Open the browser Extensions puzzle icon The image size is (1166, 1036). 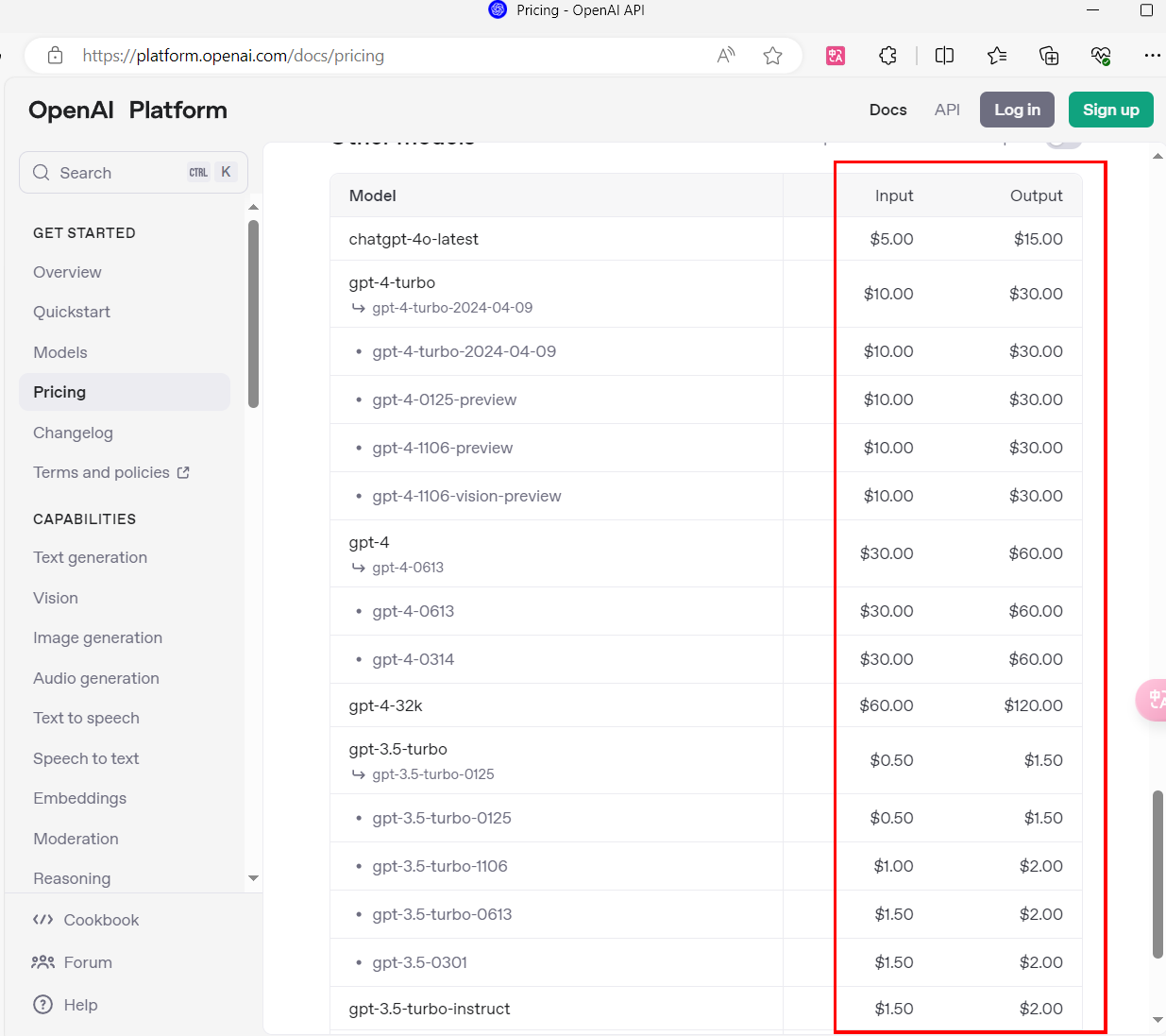pos(887,56)
